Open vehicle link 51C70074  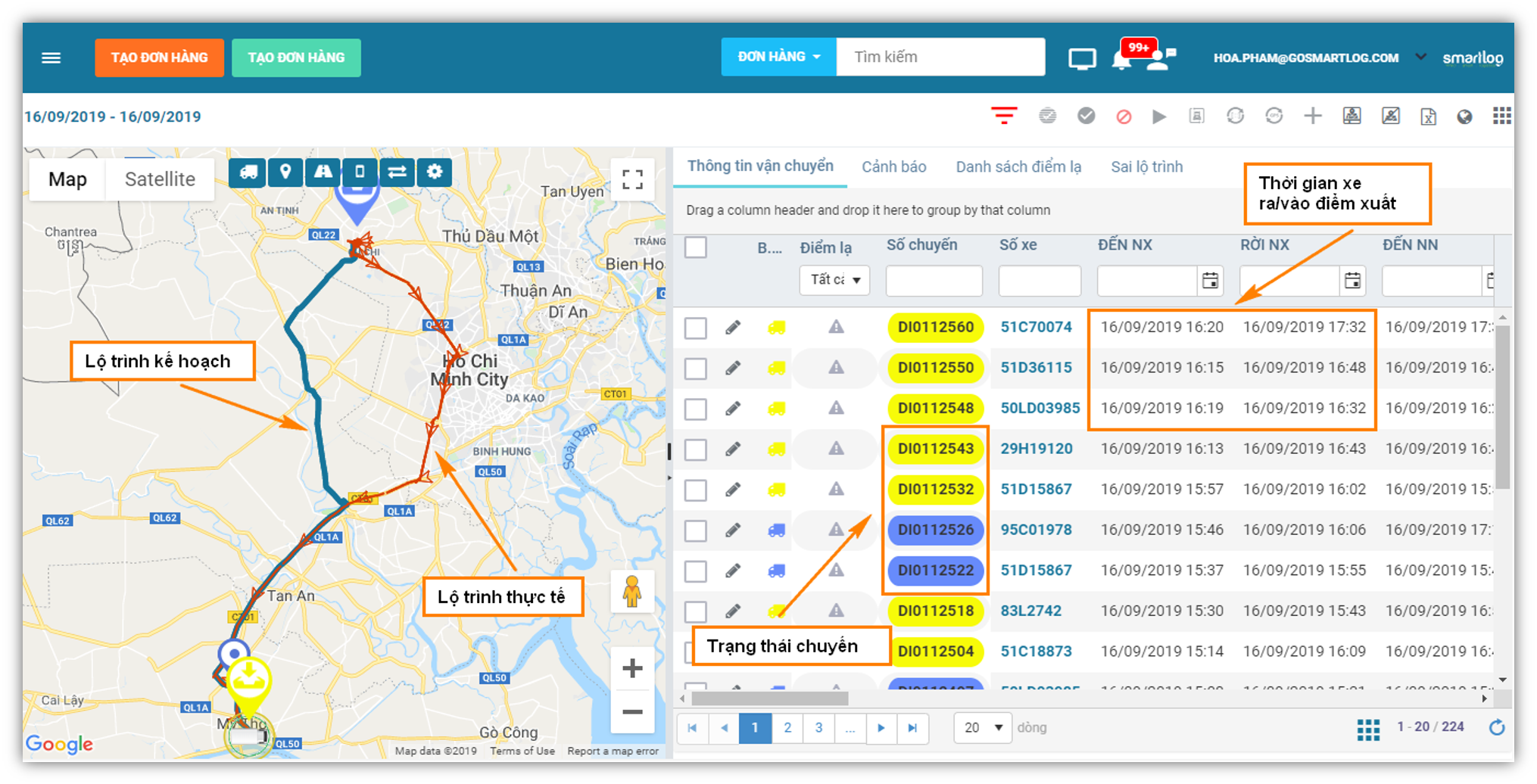coord(1036,327)
